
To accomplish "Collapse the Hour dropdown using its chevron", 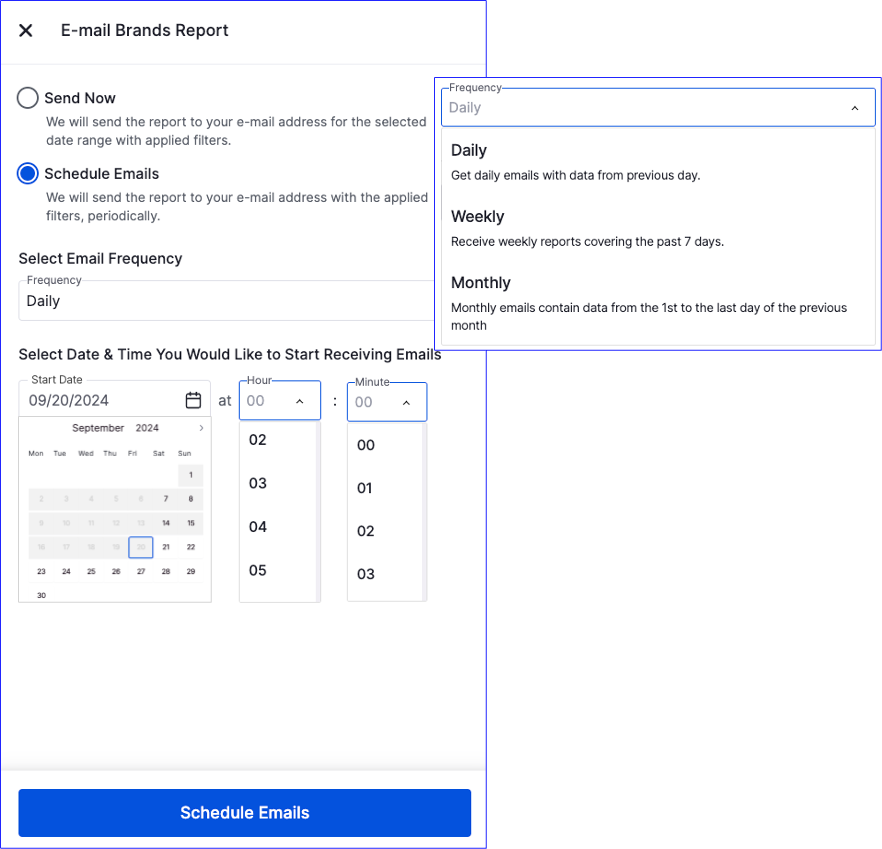I will pos(299,401).
